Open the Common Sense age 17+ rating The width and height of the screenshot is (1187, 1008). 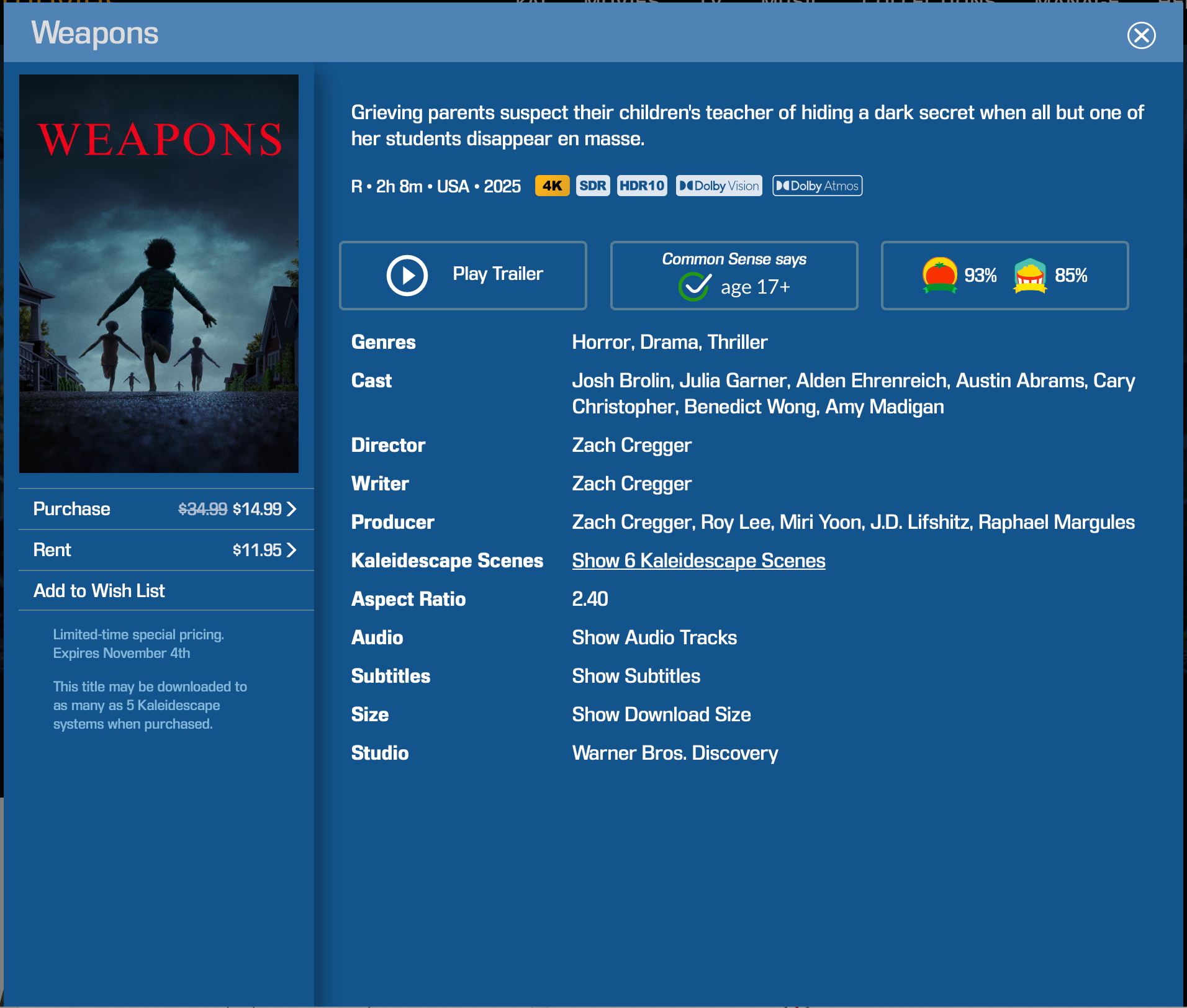734,275
